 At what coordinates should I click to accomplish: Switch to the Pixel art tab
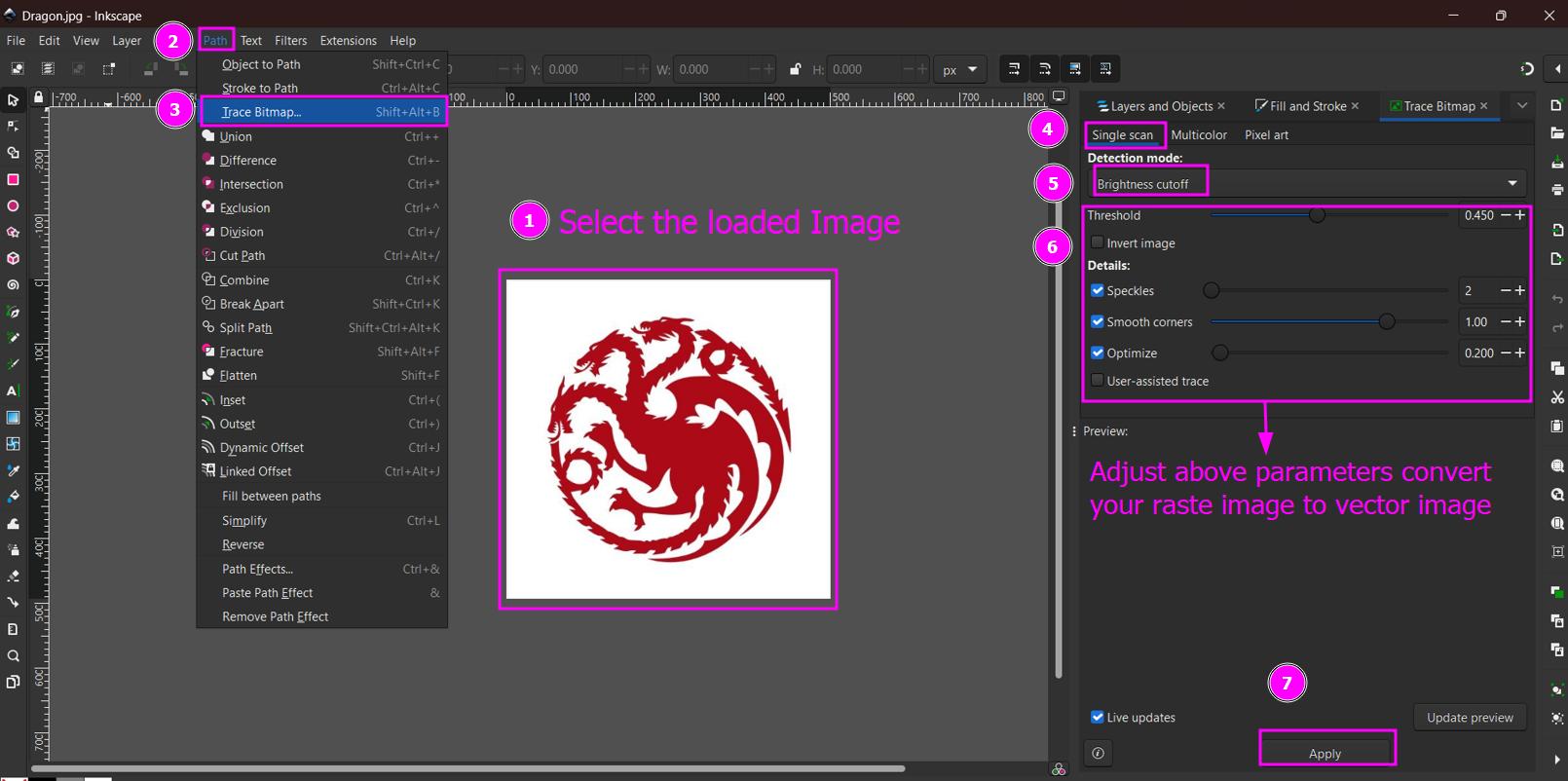(x=1266, y=134)
